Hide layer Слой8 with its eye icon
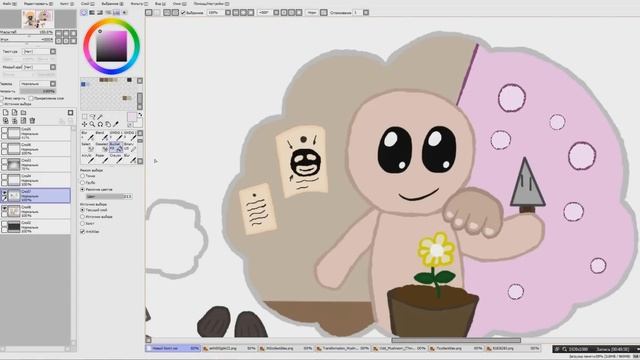 click(4, 209)
